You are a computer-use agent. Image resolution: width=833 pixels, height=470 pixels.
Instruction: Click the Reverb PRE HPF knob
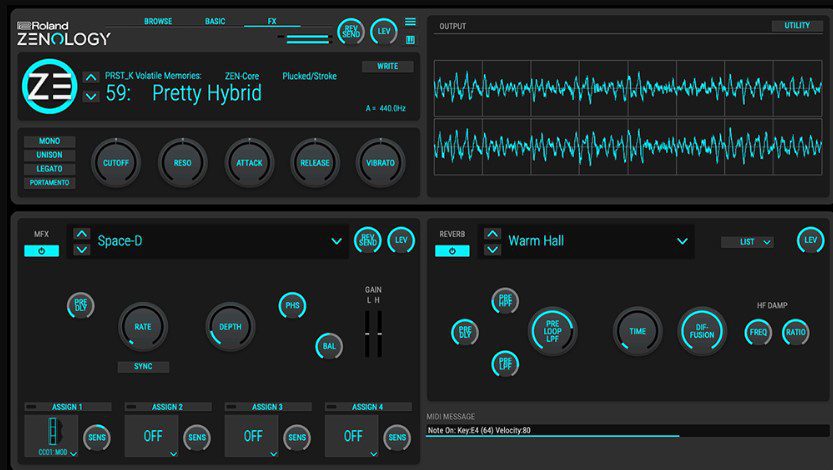click(x=505, y=301)
